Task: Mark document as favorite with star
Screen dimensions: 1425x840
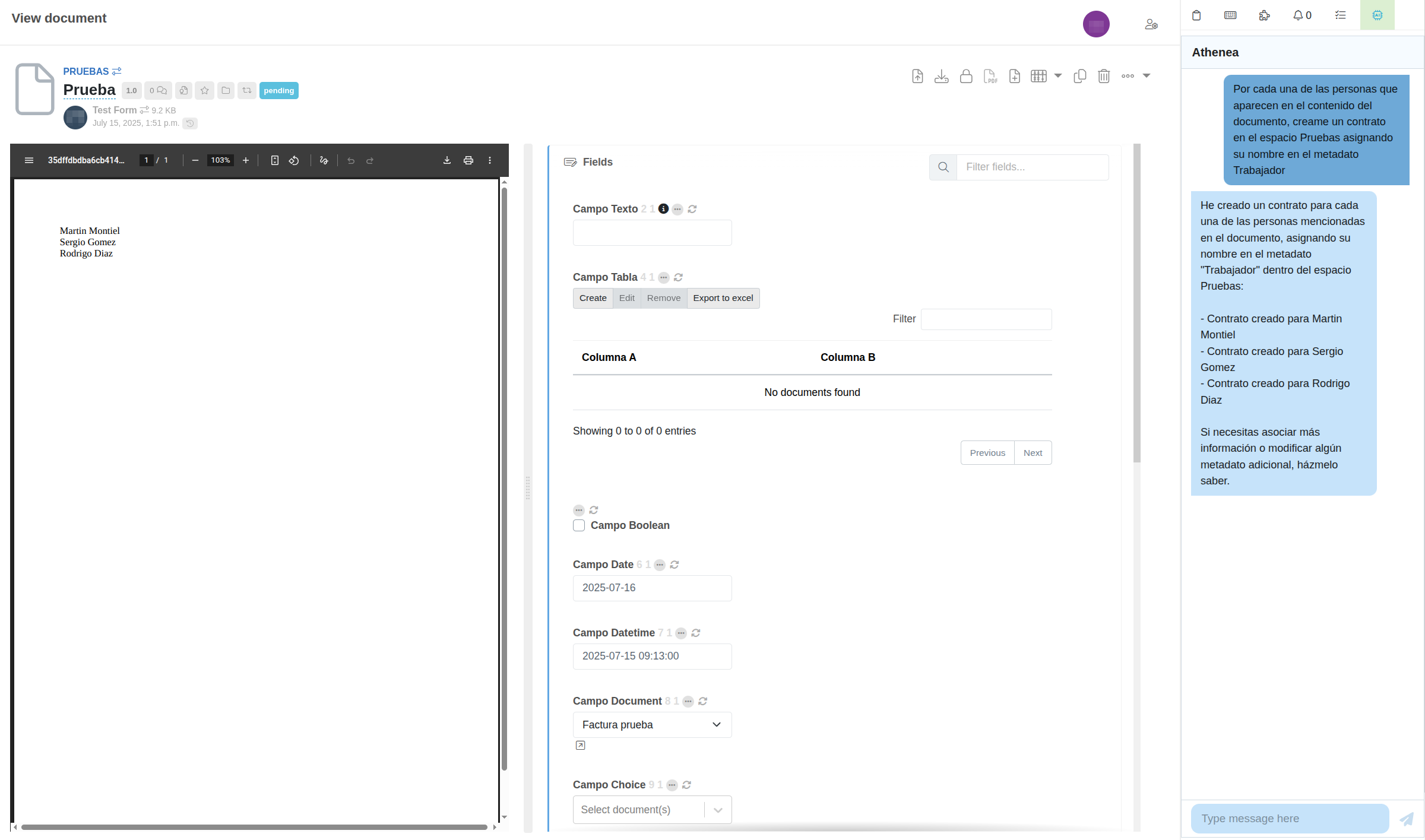Action: pyautogui.click(x=204, y=90)
